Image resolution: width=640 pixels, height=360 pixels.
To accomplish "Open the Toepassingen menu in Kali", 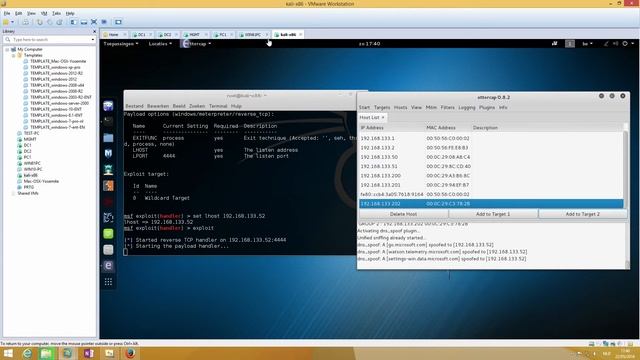I will click(x=120, y=44).
